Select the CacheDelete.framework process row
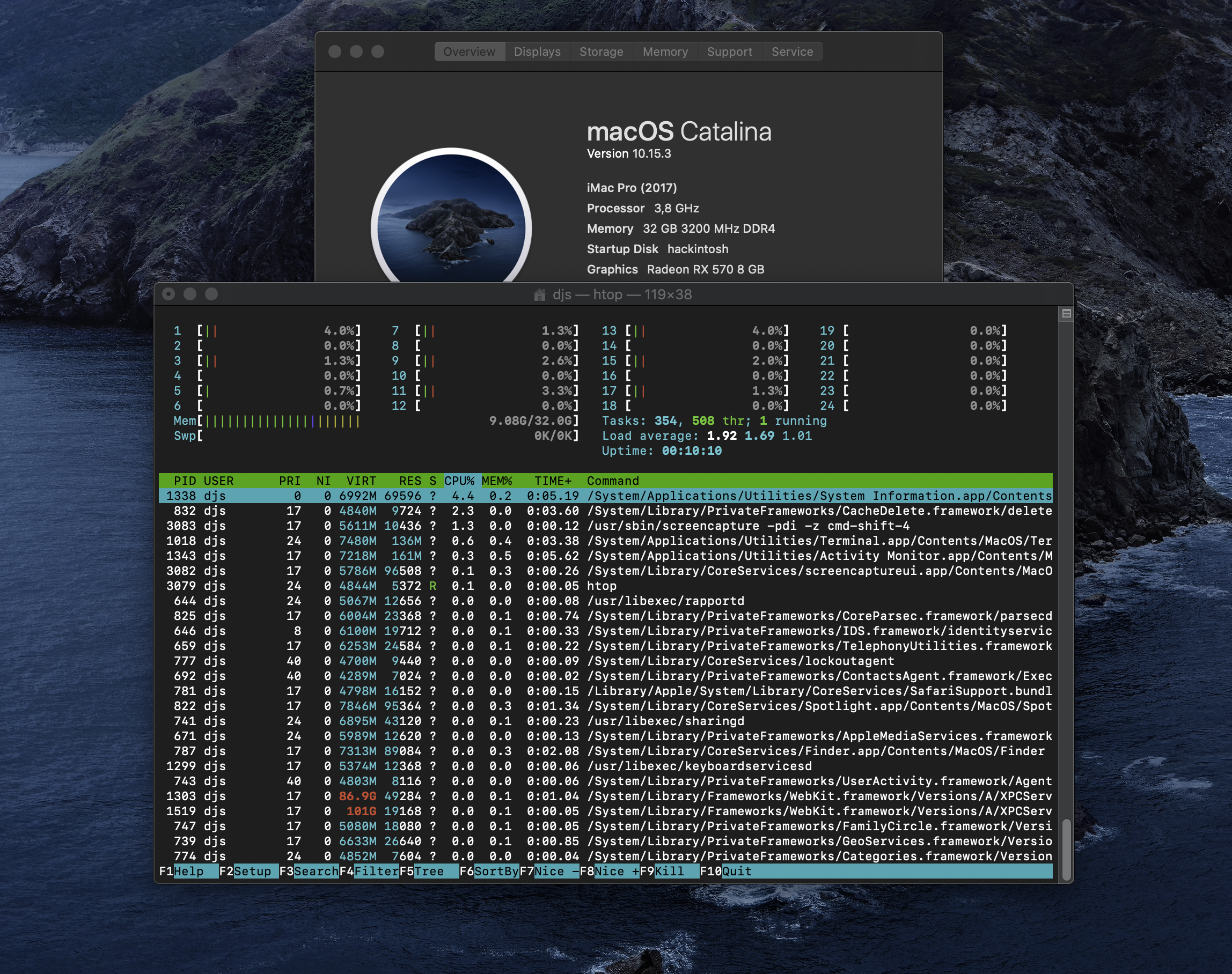The width and height of the screenshot is (1232, 974). [x=606, y=511]
